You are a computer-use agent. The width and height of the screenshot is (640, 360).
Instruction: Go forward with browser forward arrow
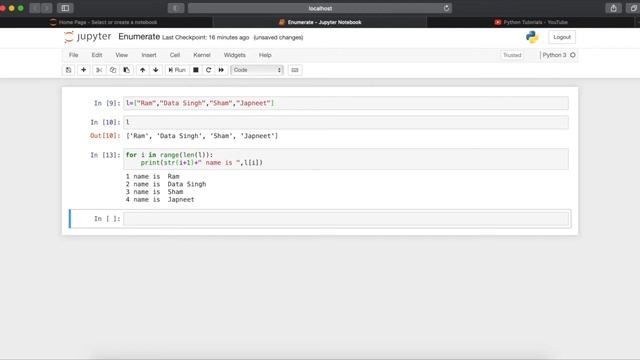pos(47,8)
